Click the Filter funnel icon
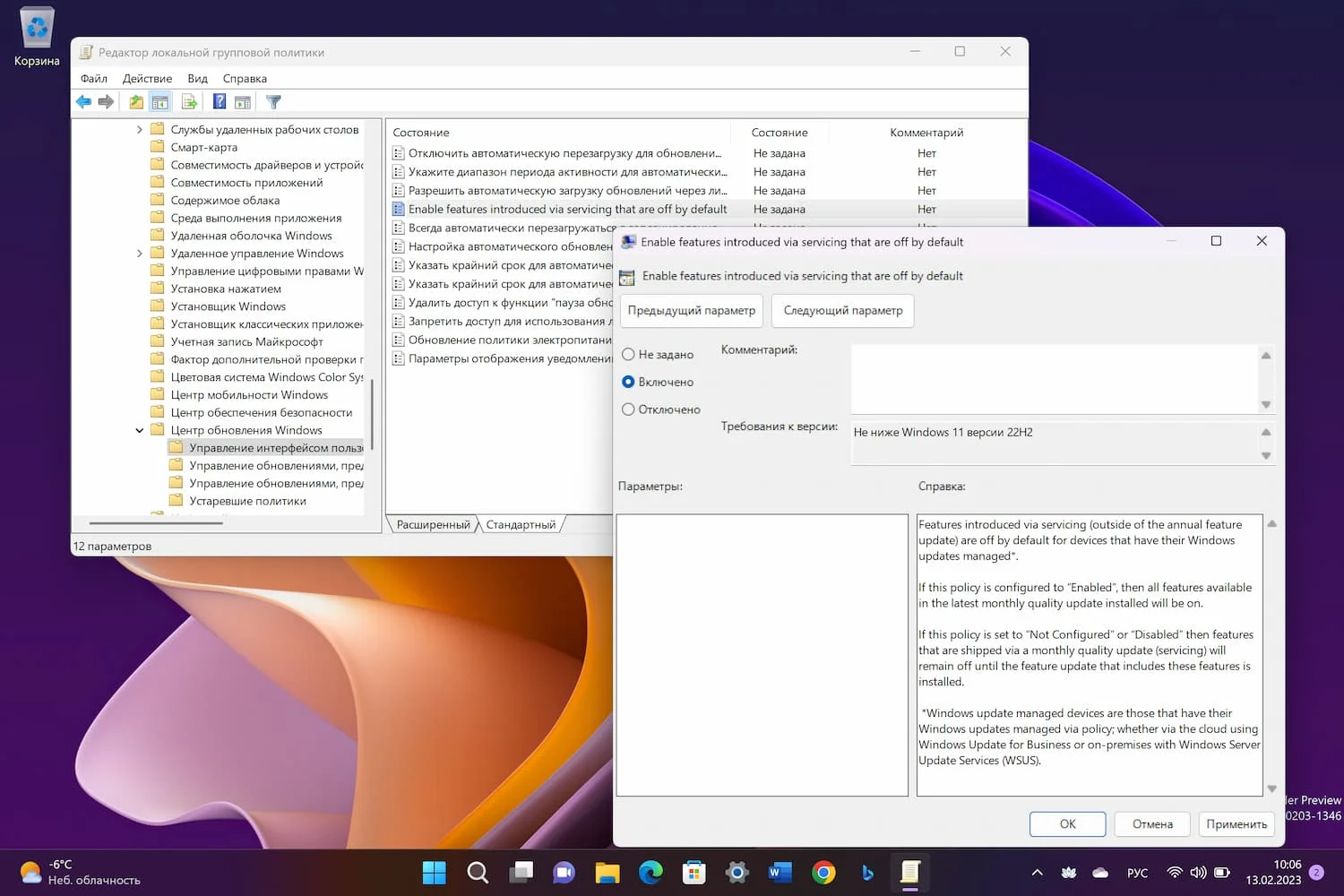Screen dimensions: 1344x896 point(274,102)
